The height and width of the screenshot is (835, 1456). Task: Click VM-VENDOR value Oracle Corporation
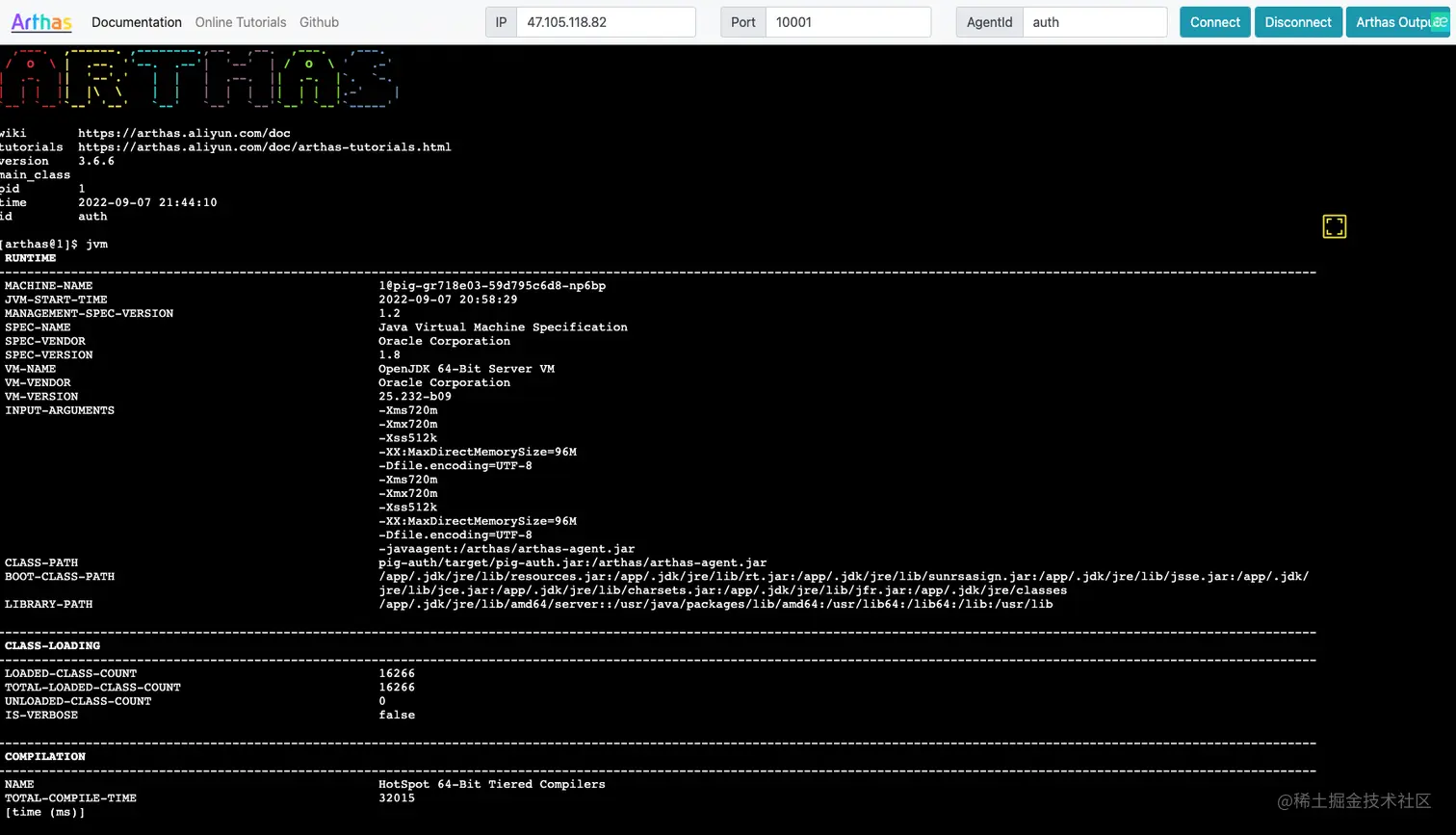tap(444, 382)
